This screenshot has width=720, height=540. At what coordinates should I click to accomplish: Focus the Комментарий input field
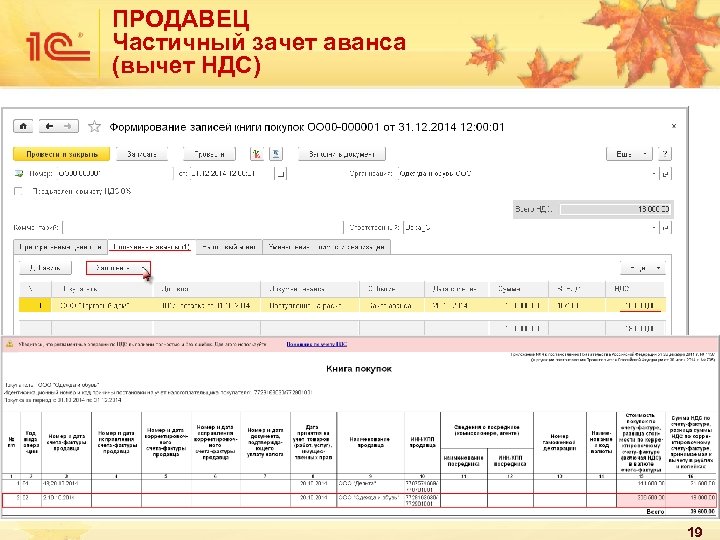pyautogui.click(x=202, y=227)
